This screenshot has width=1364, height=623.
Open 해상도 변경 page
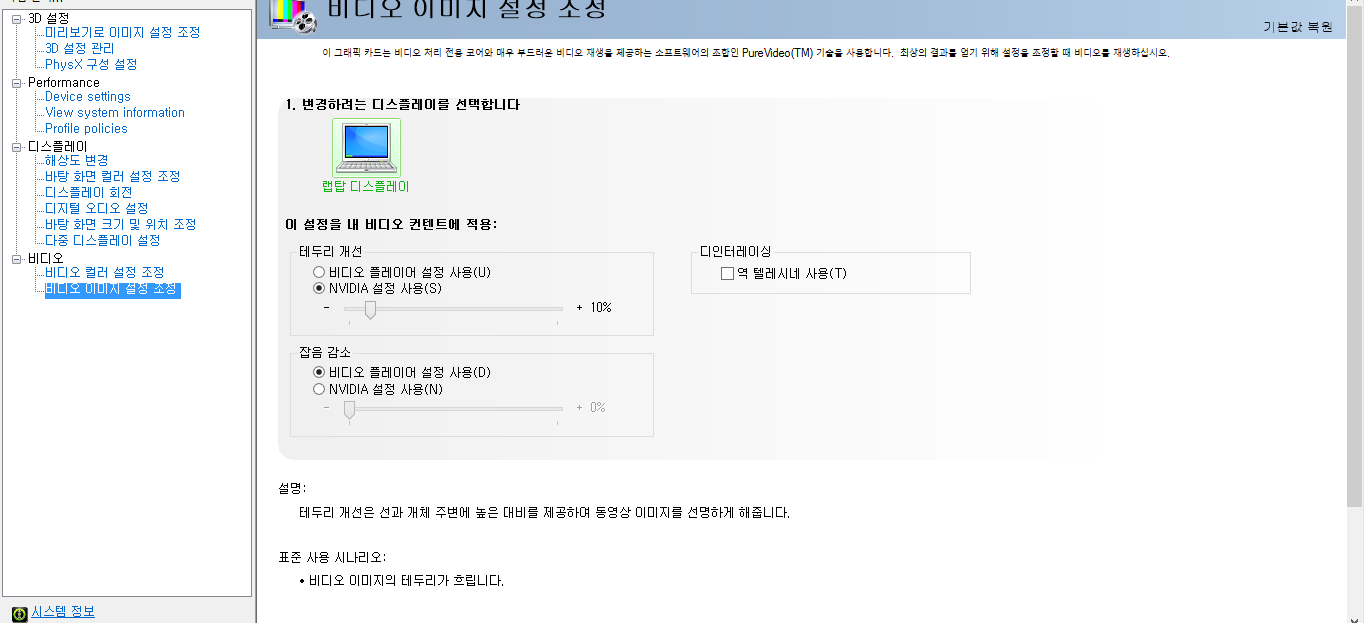pyautogui.click(x=76, y=161)
